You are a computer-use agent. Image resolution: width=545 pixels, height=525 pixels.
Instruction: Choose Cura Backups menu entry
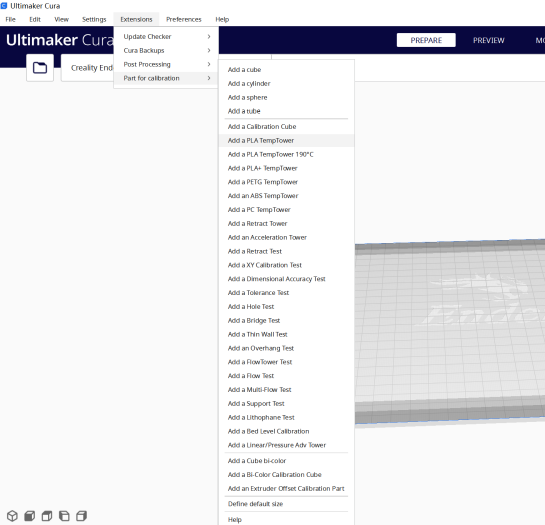click(166, 50)
